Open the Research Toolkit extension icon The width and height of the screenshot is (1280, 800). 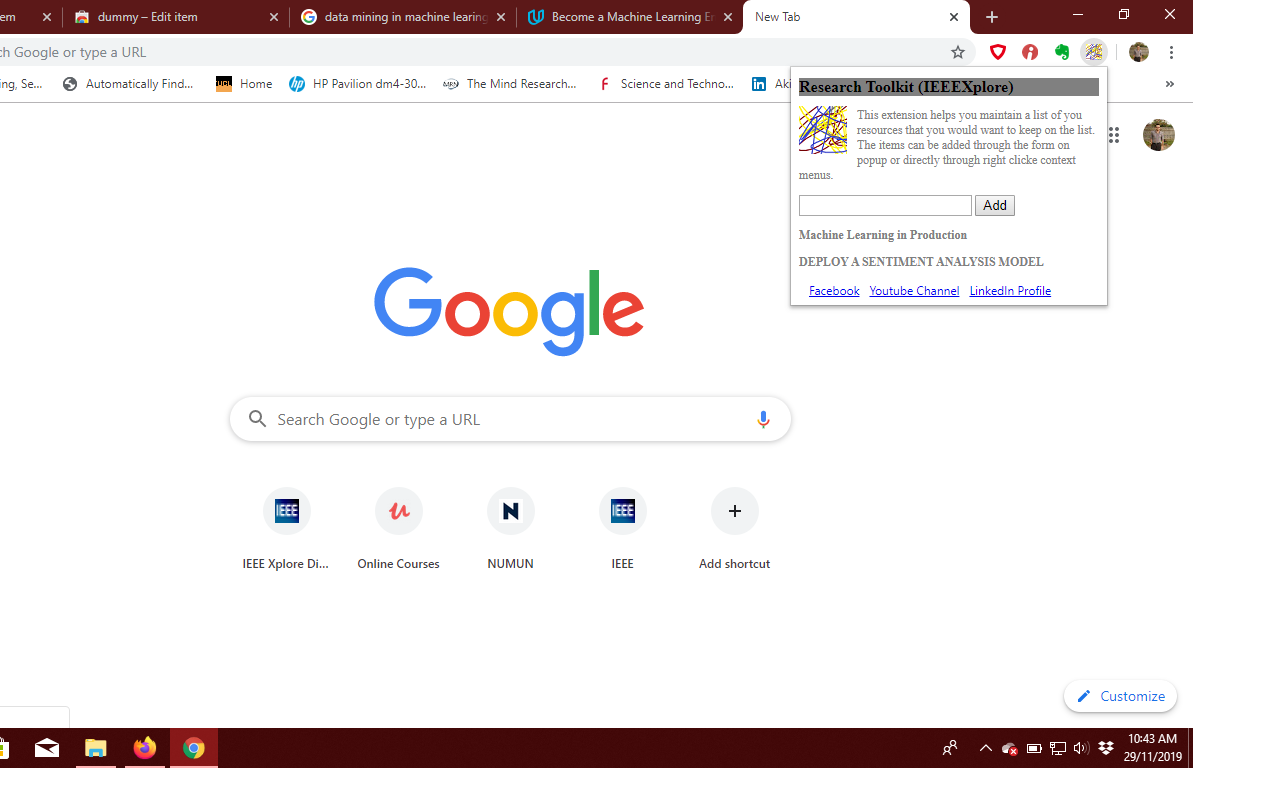tap(1093, 52)
